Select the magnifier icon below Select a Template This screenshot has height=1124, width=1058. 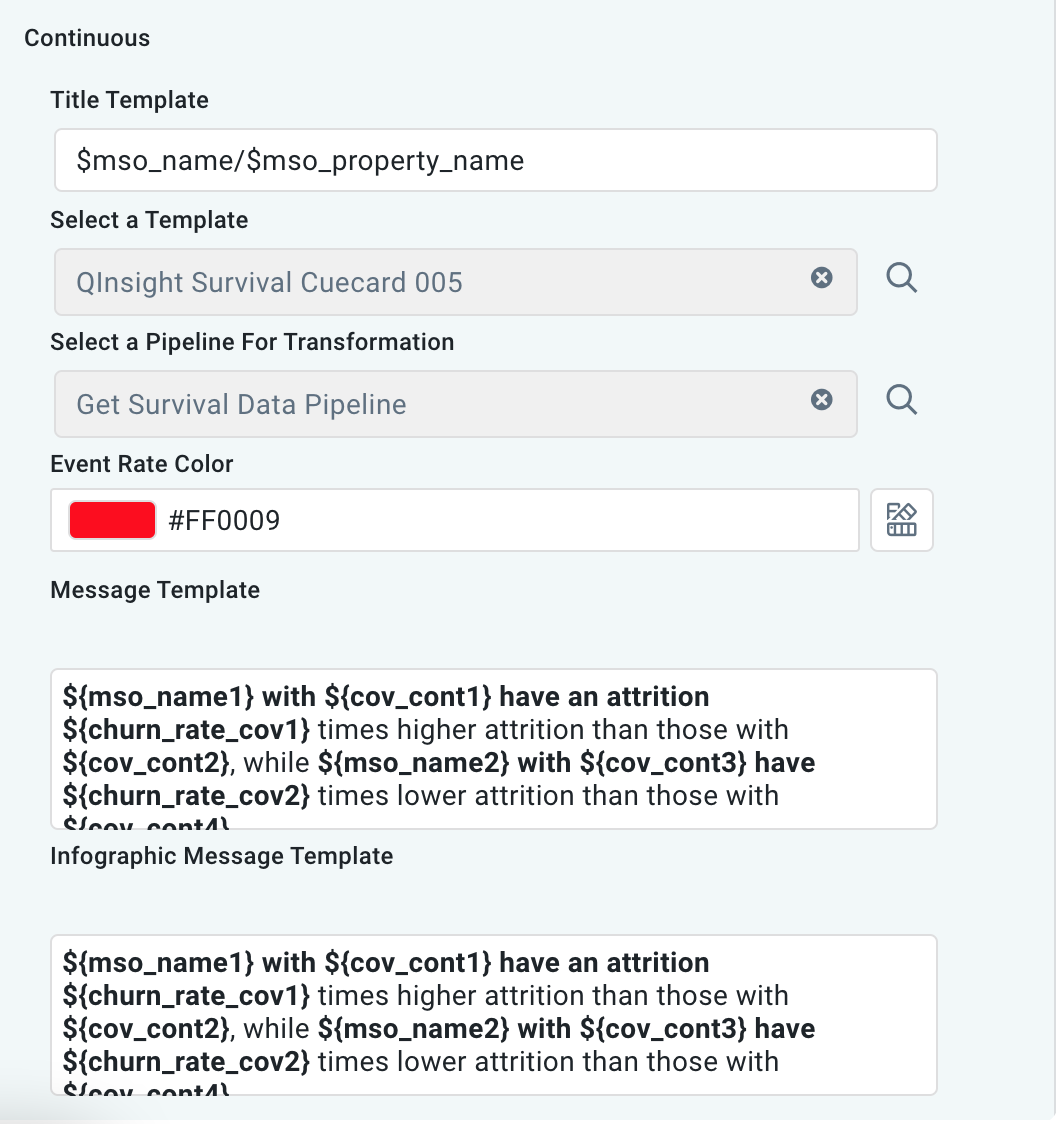point(901,278)
